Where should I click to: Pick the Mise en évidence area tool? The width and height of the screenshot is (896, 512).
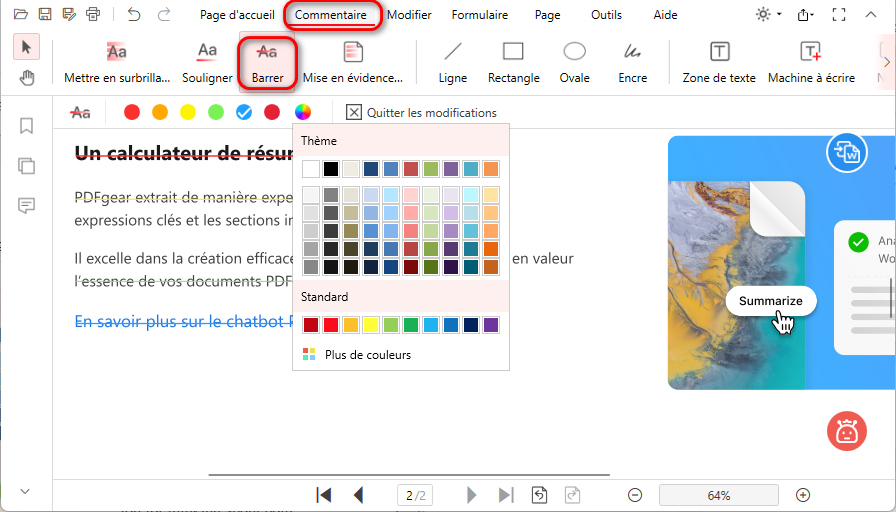pyautogui.click(x=353, y=63)
